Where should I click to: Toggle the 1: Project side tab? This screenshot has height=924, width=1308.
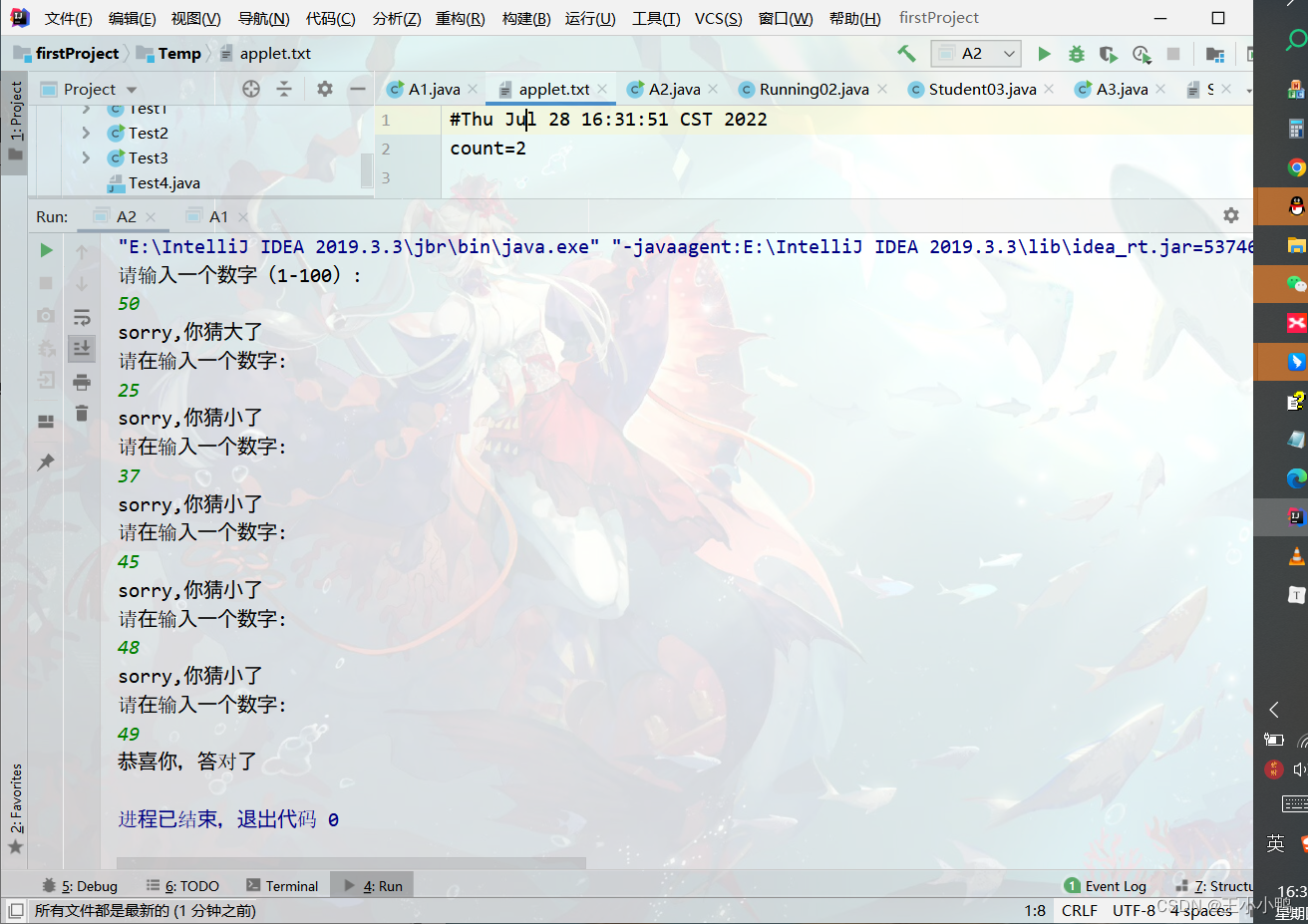point(15,121)
